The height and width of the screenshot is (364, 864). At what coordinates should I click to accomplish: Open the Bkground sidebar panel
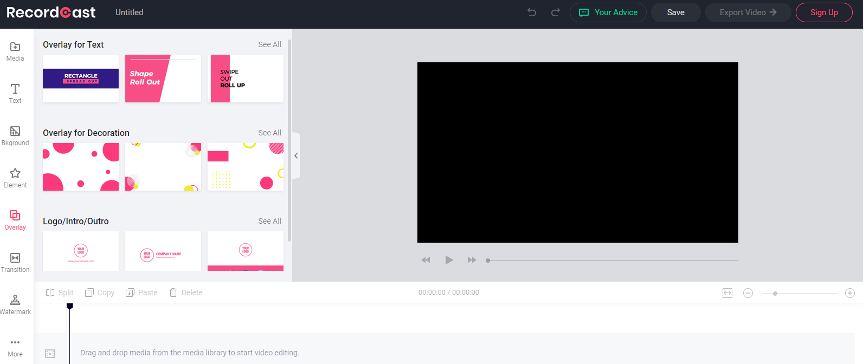click(x=15, y=136)
